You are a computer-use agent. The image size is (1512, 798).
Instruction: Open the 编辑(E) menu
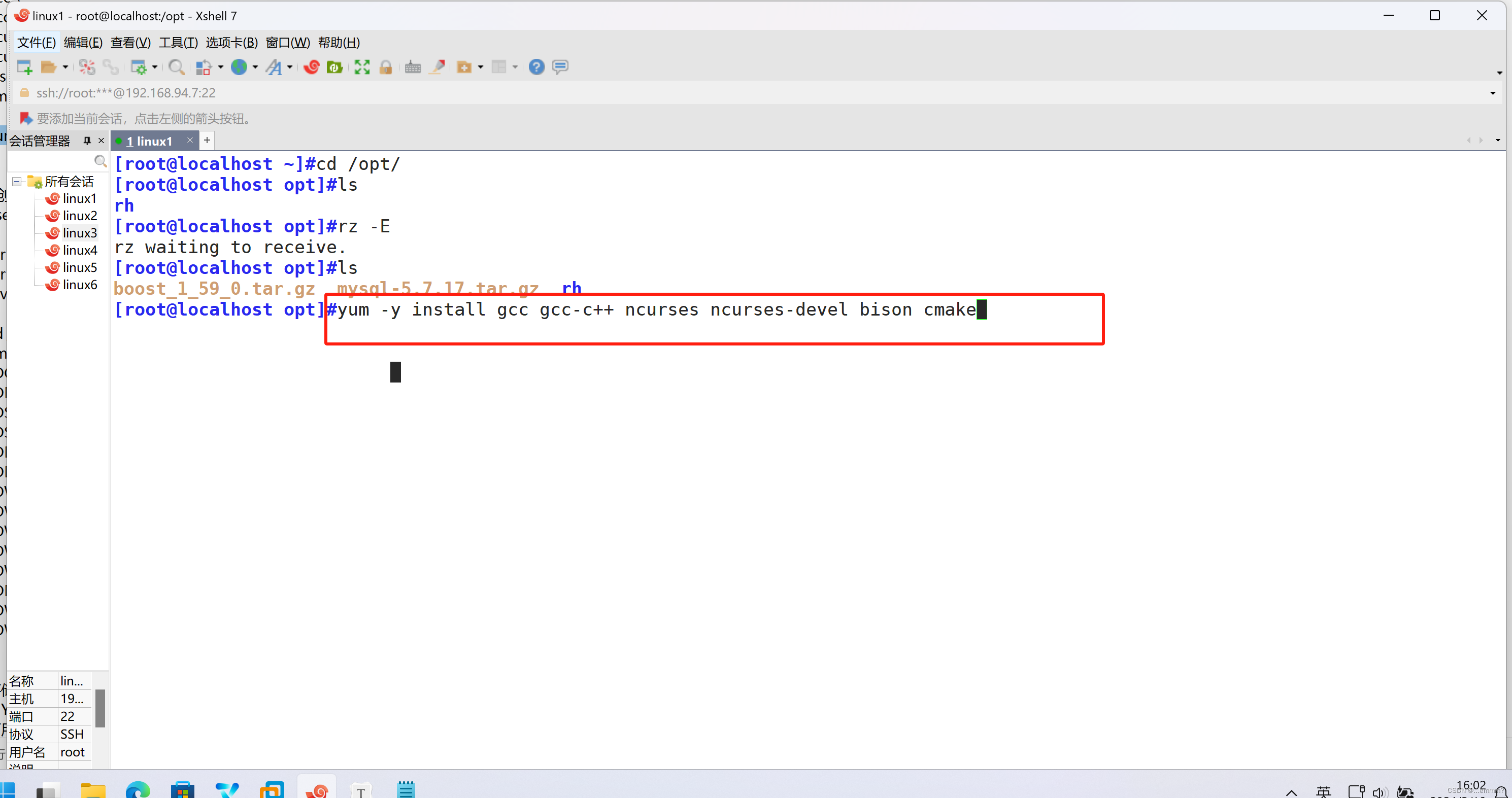click(83, 42)
